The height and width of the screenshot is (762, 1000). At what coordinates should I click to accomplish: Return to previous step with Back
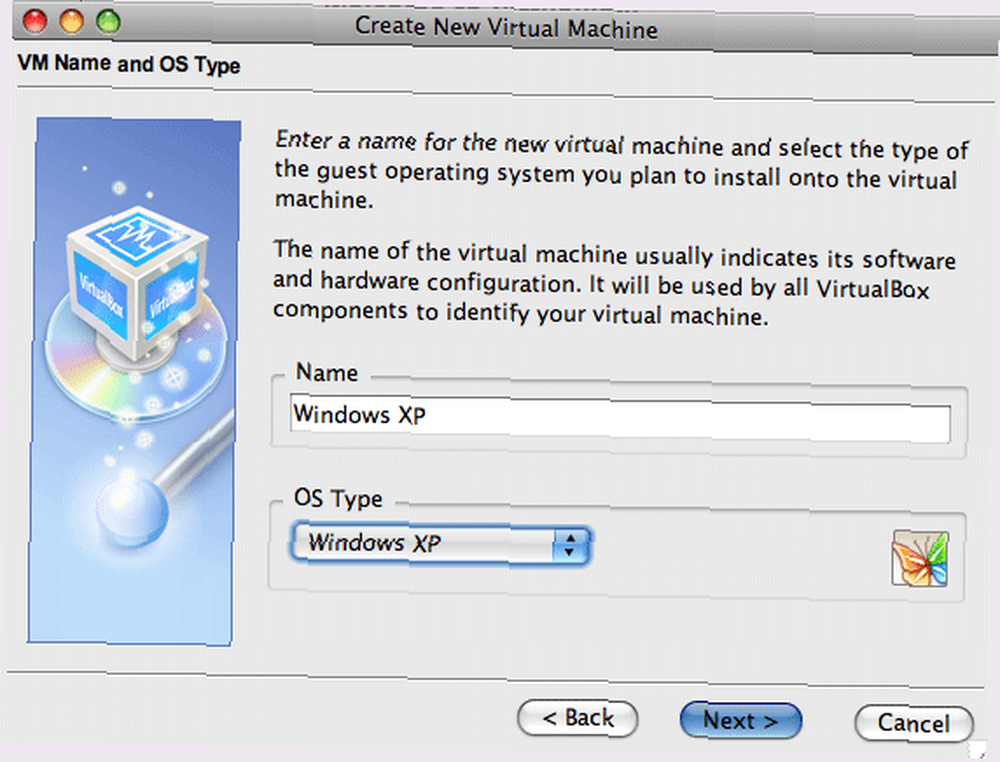(x=577, y=718)
